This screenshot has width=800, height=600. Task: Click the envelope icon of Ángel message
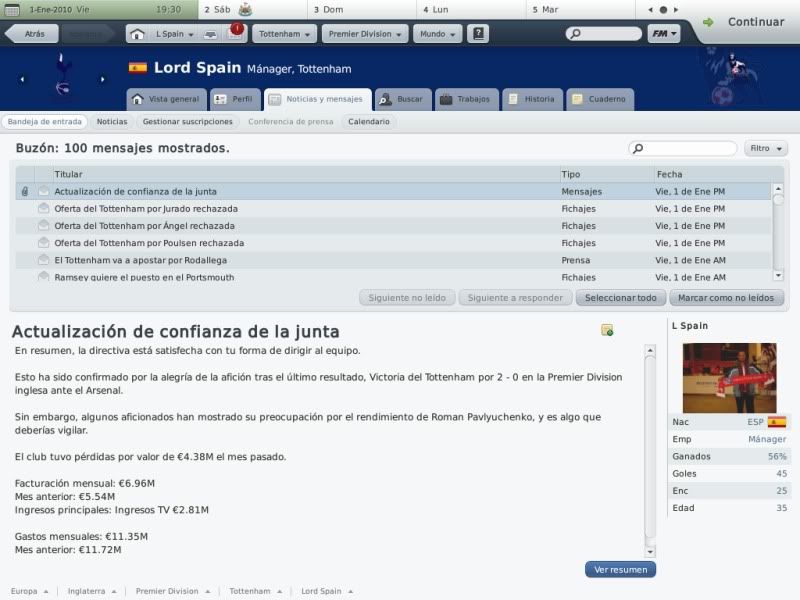[44, 226]
